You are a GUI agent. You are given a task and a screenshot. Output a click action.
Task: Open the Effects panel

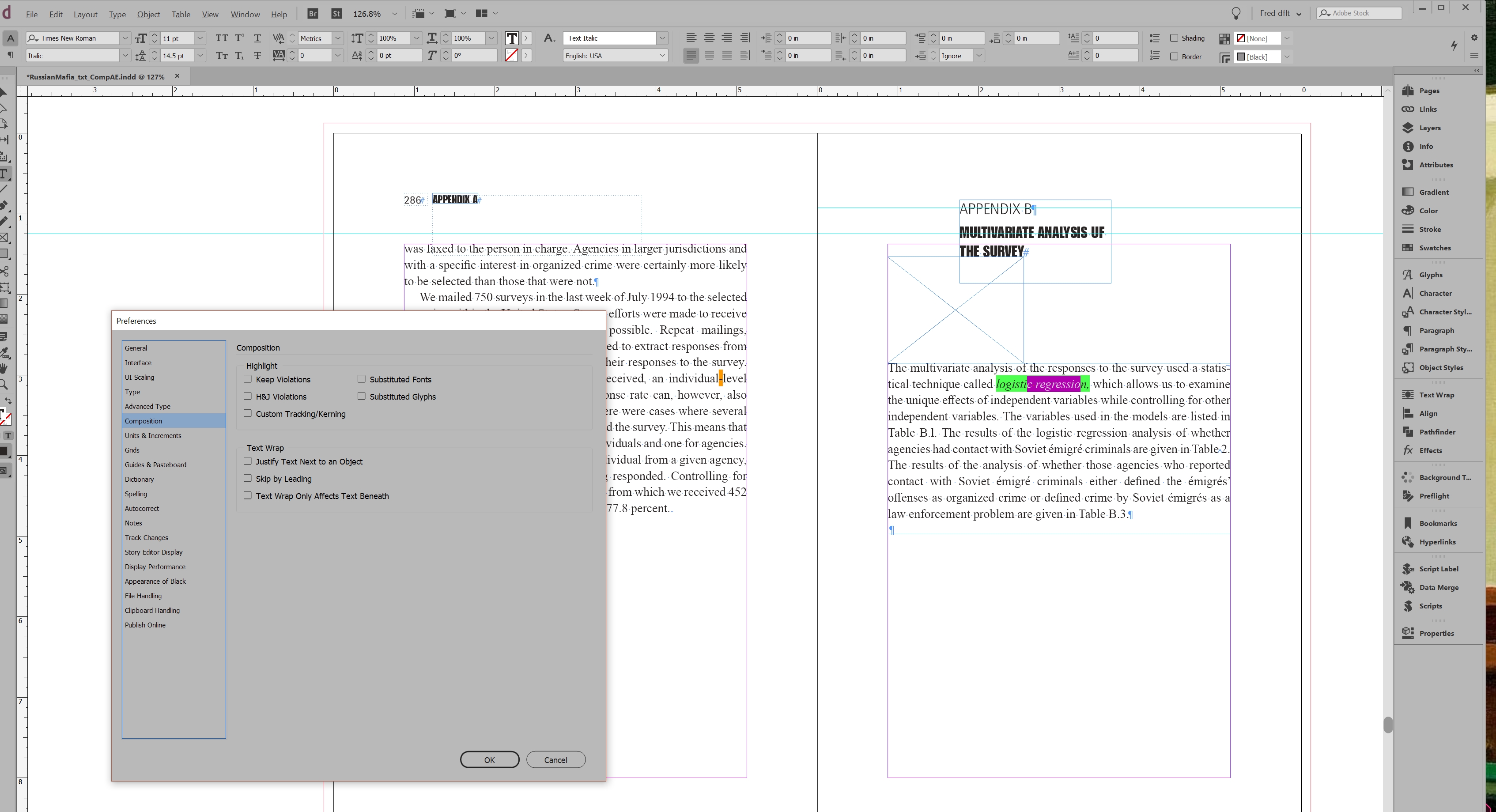pos(1431,450)
